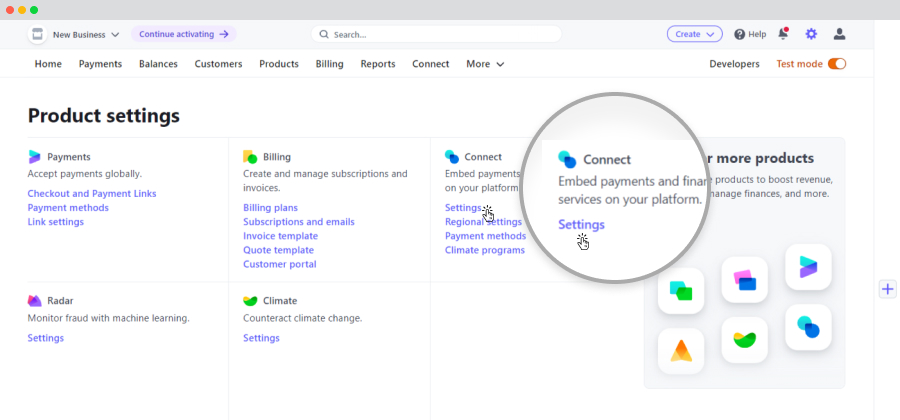Click the Help question mark icon
Image resolution: width=900 pixels, height=420 pixels.
739,34
